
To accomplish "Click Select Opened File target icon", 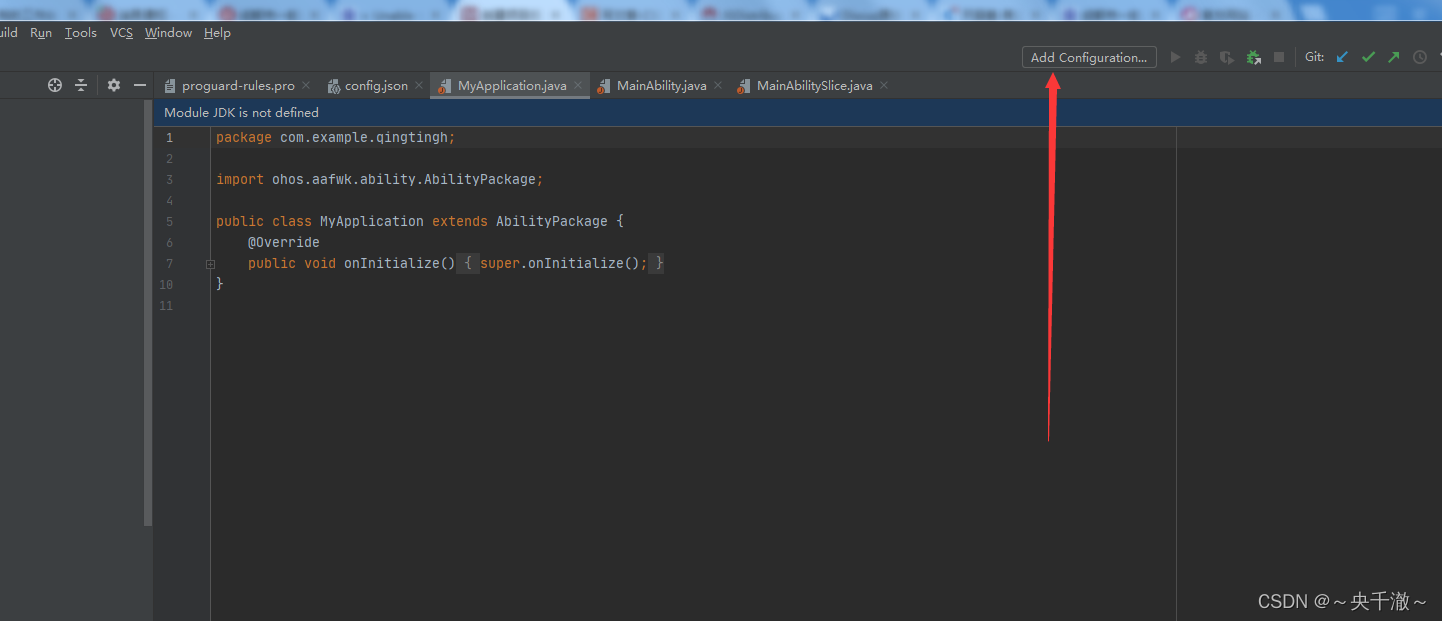I will click(55, 85).
